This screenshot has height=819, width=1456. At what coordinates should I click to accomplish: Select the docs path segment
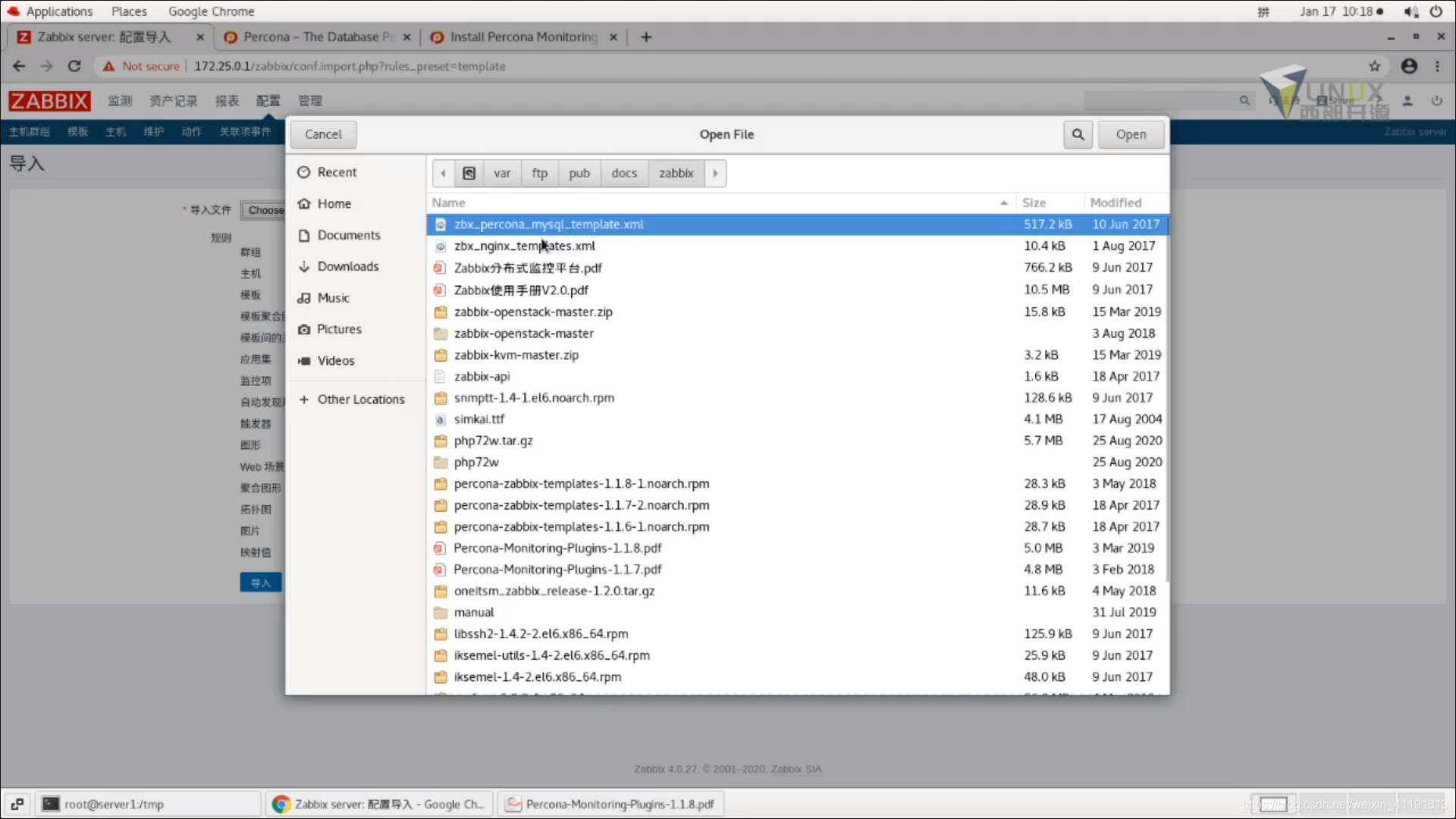(x=624, y=173)
